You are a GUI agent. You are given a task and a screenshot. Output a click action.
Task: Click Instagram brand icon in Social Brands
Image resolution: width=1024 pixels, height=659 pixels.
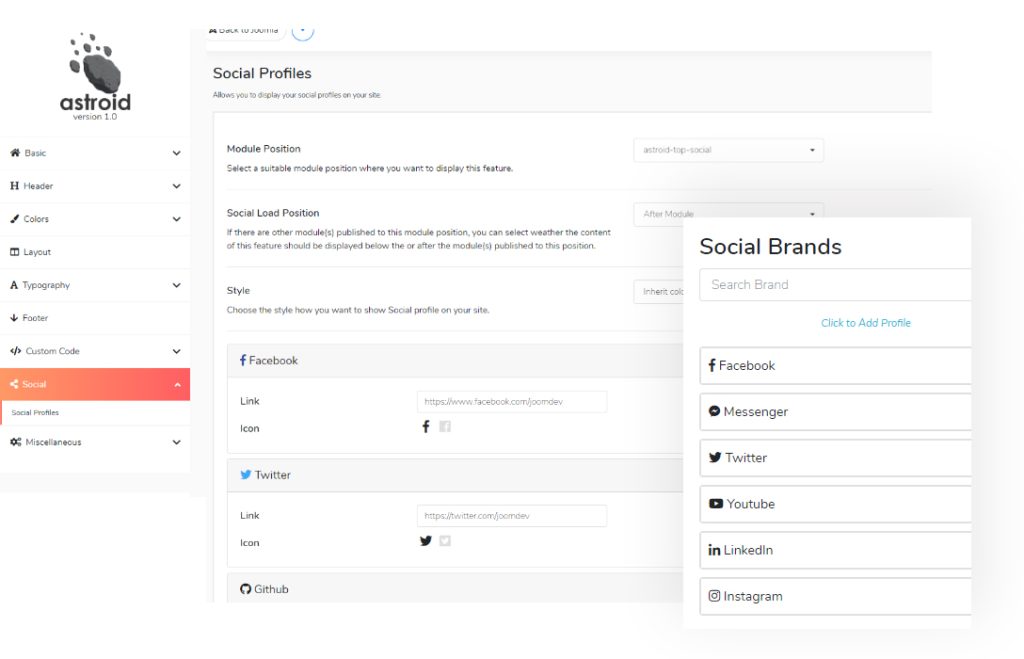coord(714,596)
